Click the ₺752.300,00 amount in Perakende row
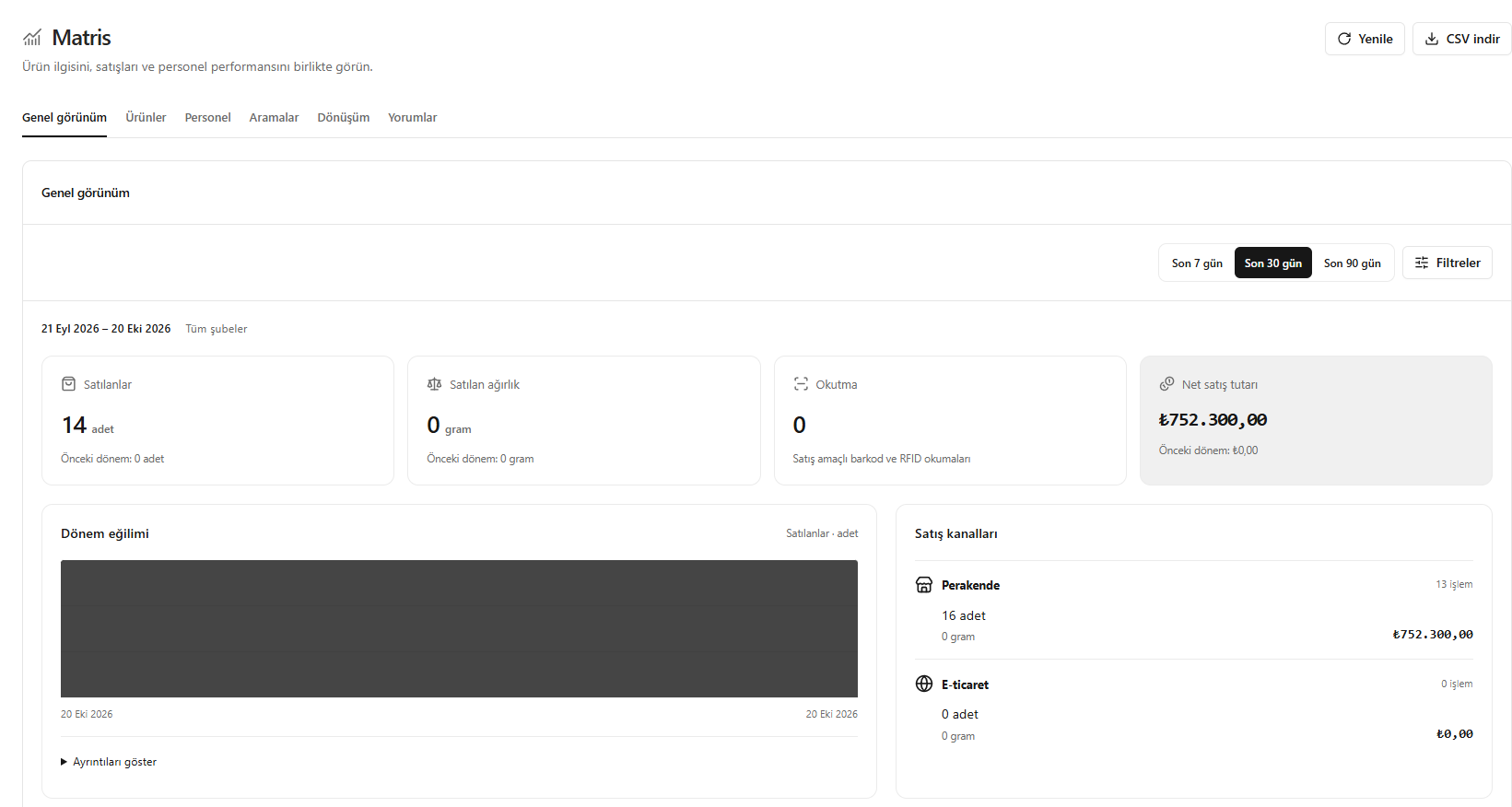This screenshot has height=807, width=1512. [x=1433, y=635]
